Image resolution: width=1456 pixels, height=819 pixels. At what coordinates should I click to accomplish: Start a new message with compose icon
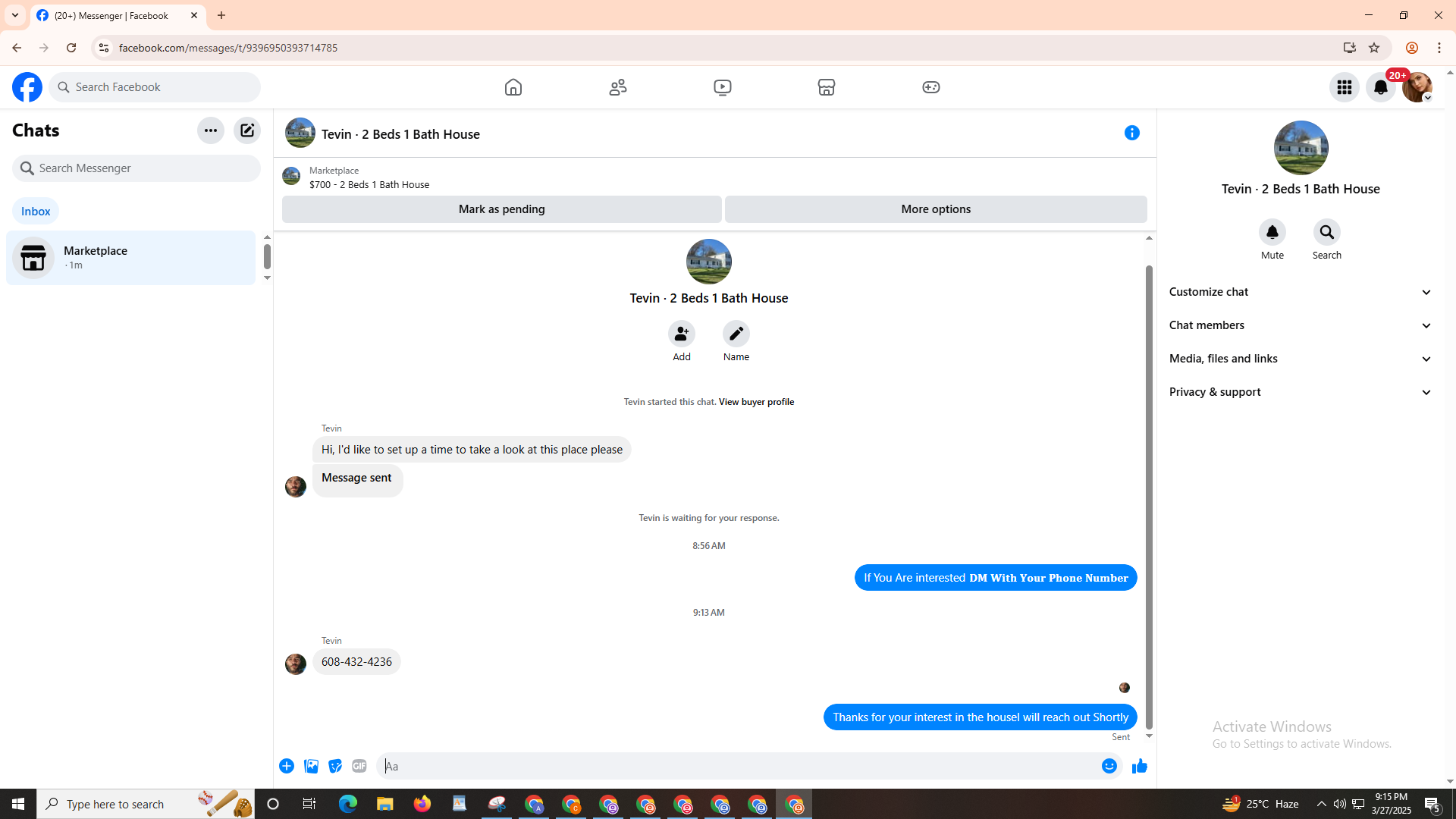pos(247,130)
